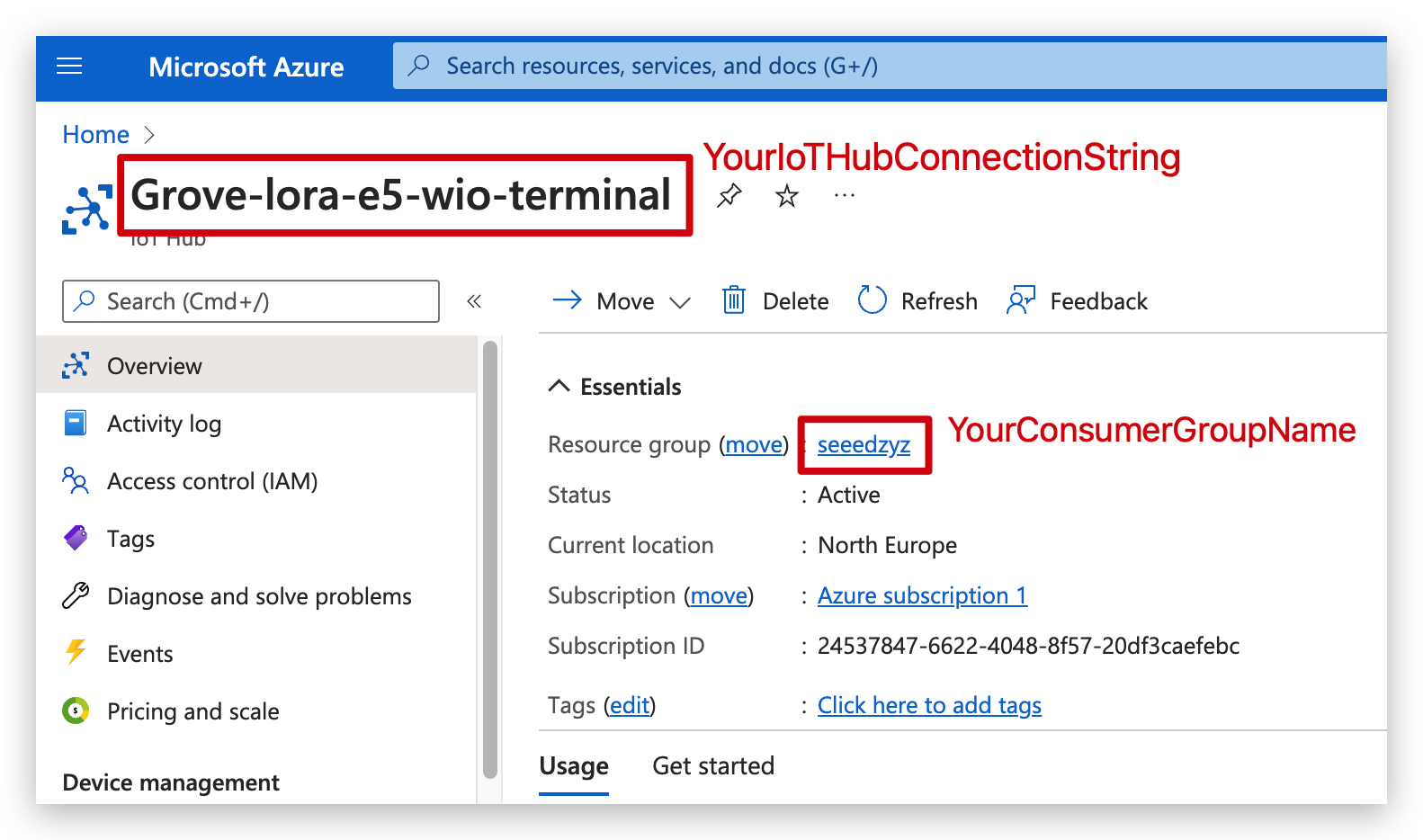
Task: Collapse the sidebar with double chevron
Action: [x=474, y=301]
